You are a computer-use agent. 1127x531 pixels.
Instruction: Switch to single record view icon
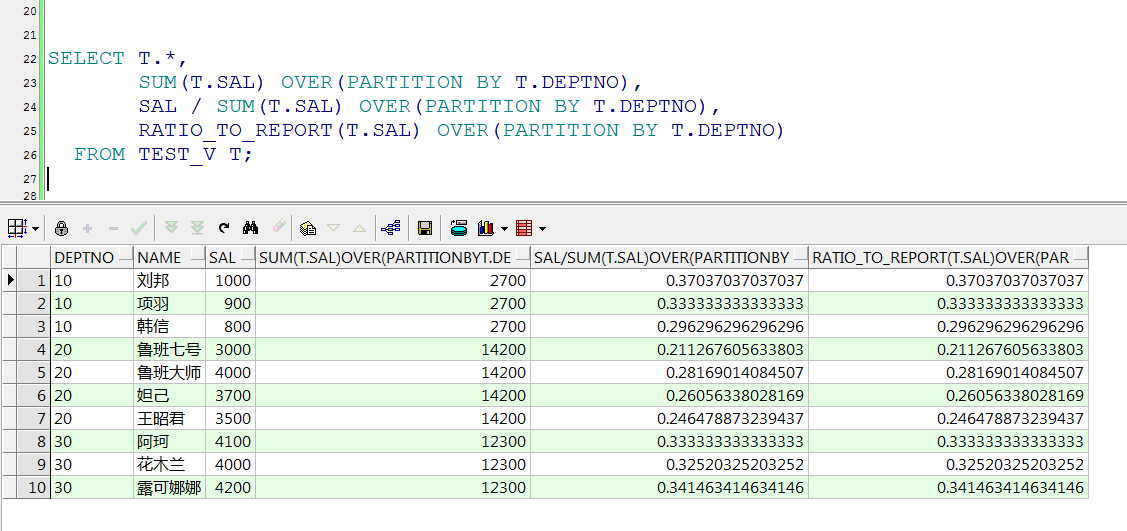tap(308, 228)
